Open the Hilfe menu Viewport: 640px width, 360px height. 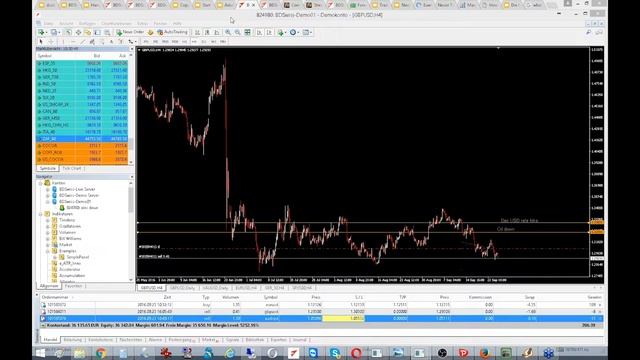(177, 23)
